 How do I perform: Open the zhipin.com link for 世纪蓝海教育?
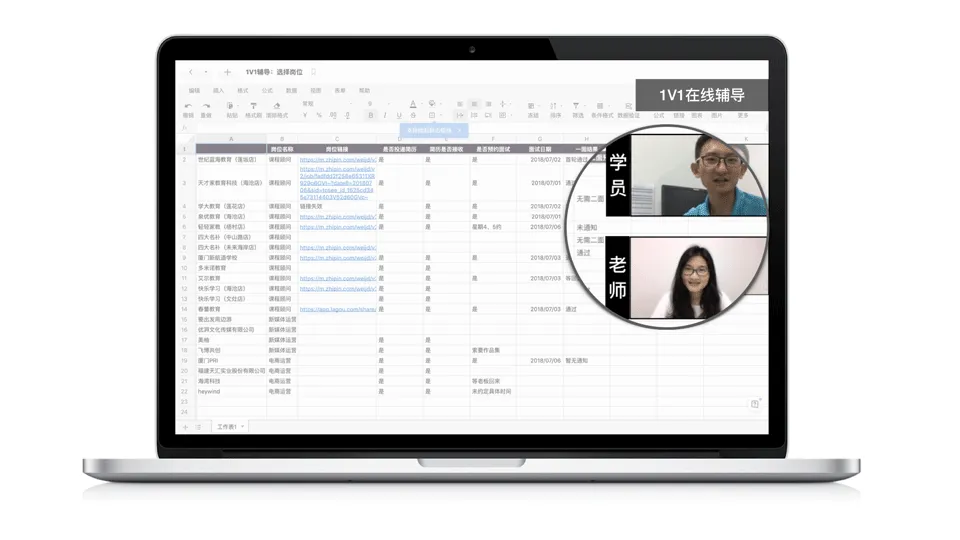338,159
